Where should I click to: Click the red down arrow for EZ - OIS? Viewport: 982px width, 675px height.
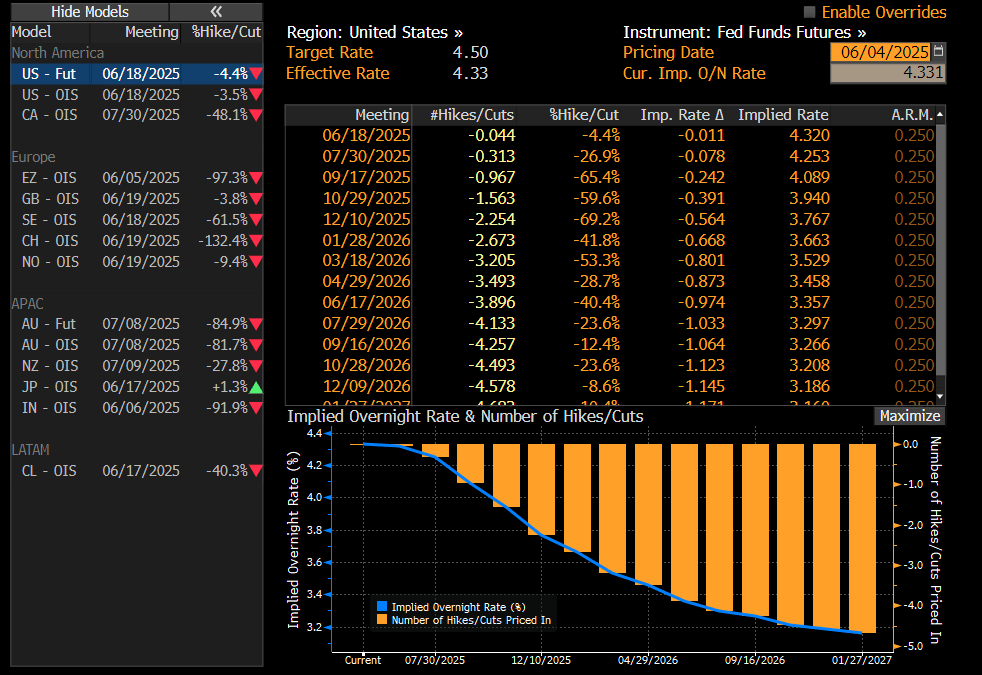256,178
